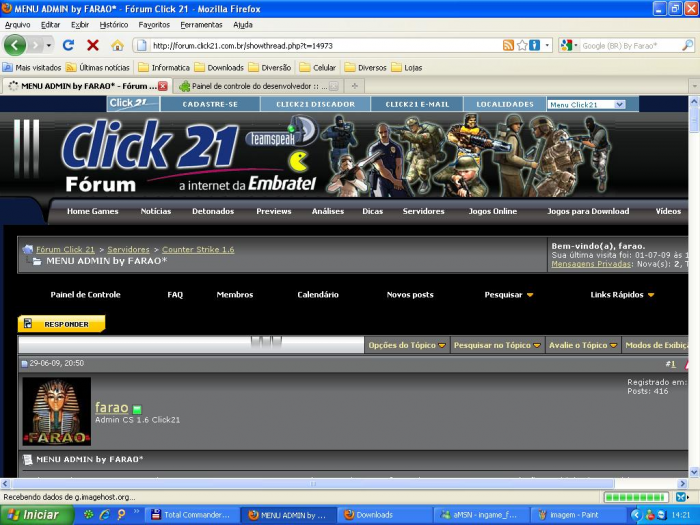Click the Teamspeak logo in banner
Viewport: 700px width, 525px height.
coord(281,133)
